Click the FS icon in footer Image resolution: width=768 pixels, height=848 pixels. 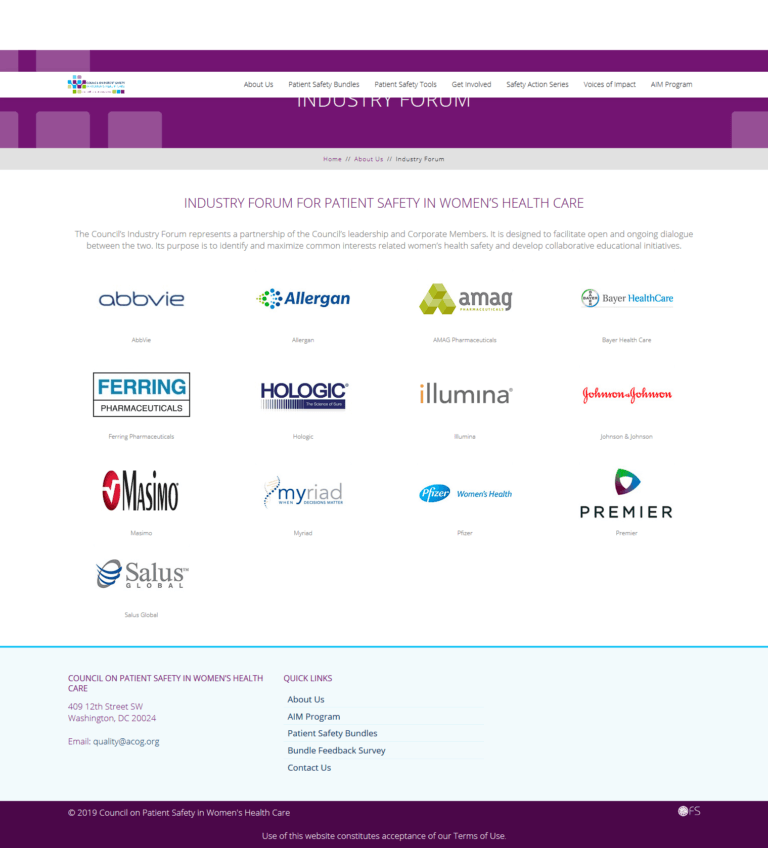point(689,811)
